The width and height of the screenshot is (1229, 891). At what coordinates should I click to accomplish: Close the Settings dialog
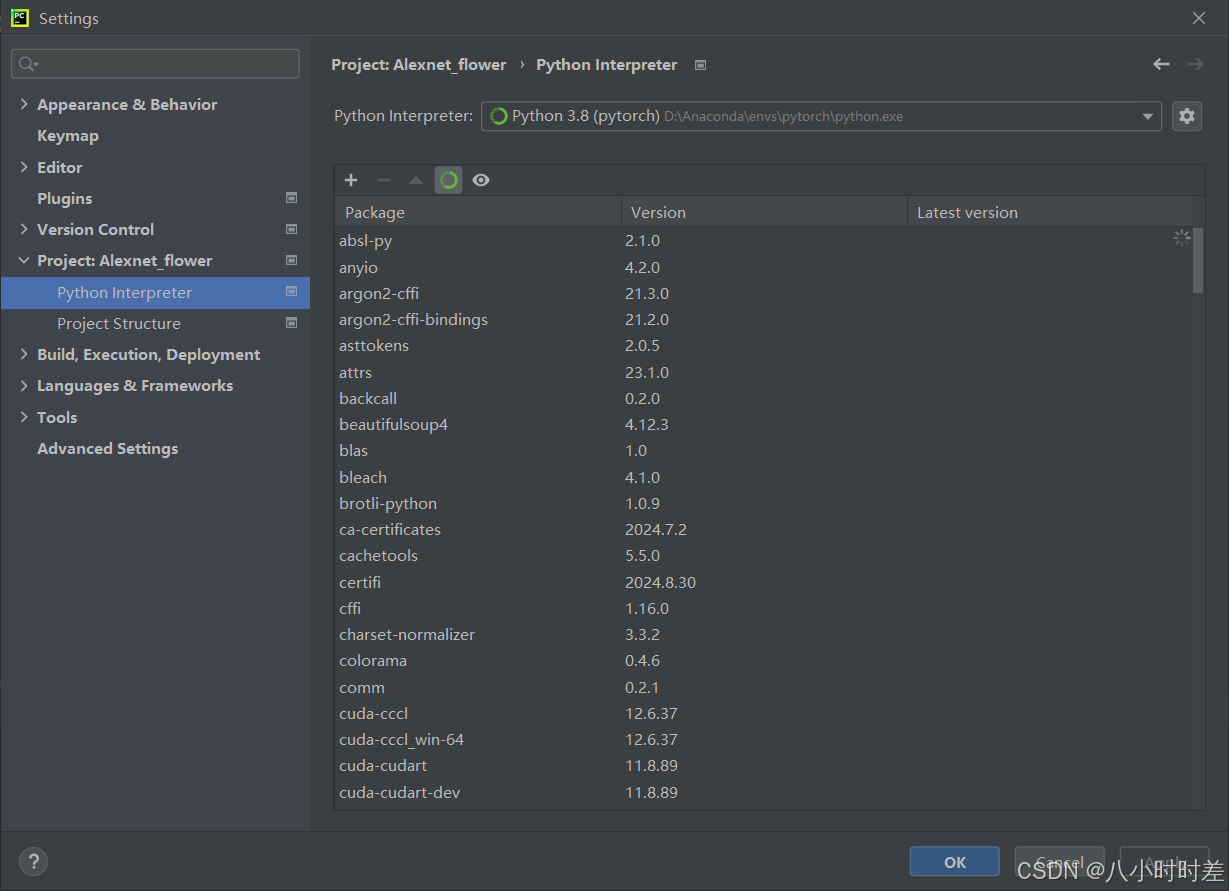click(x=1199, y=18)
